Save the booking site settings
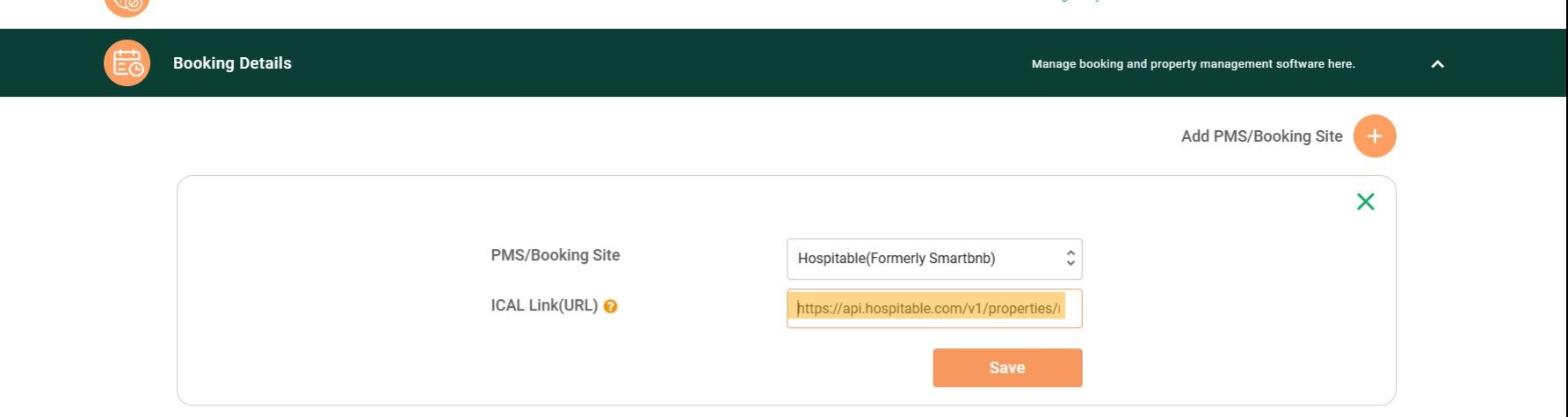The height and width of the screenshot is (417, 1568). click(x=1007, y=368)
